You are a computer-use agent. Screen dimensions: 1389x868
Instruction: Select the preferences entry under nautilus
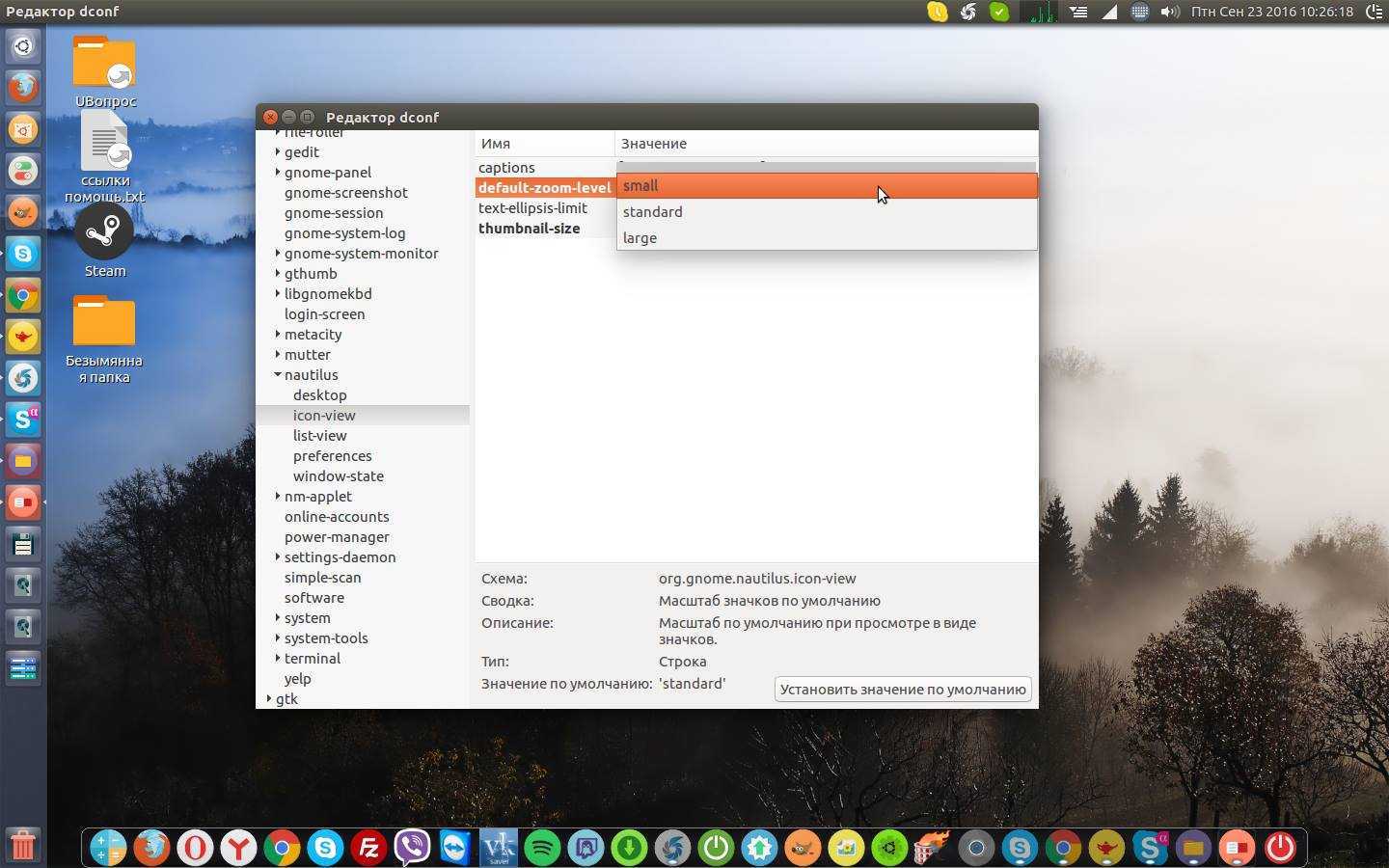coord(332,456)
